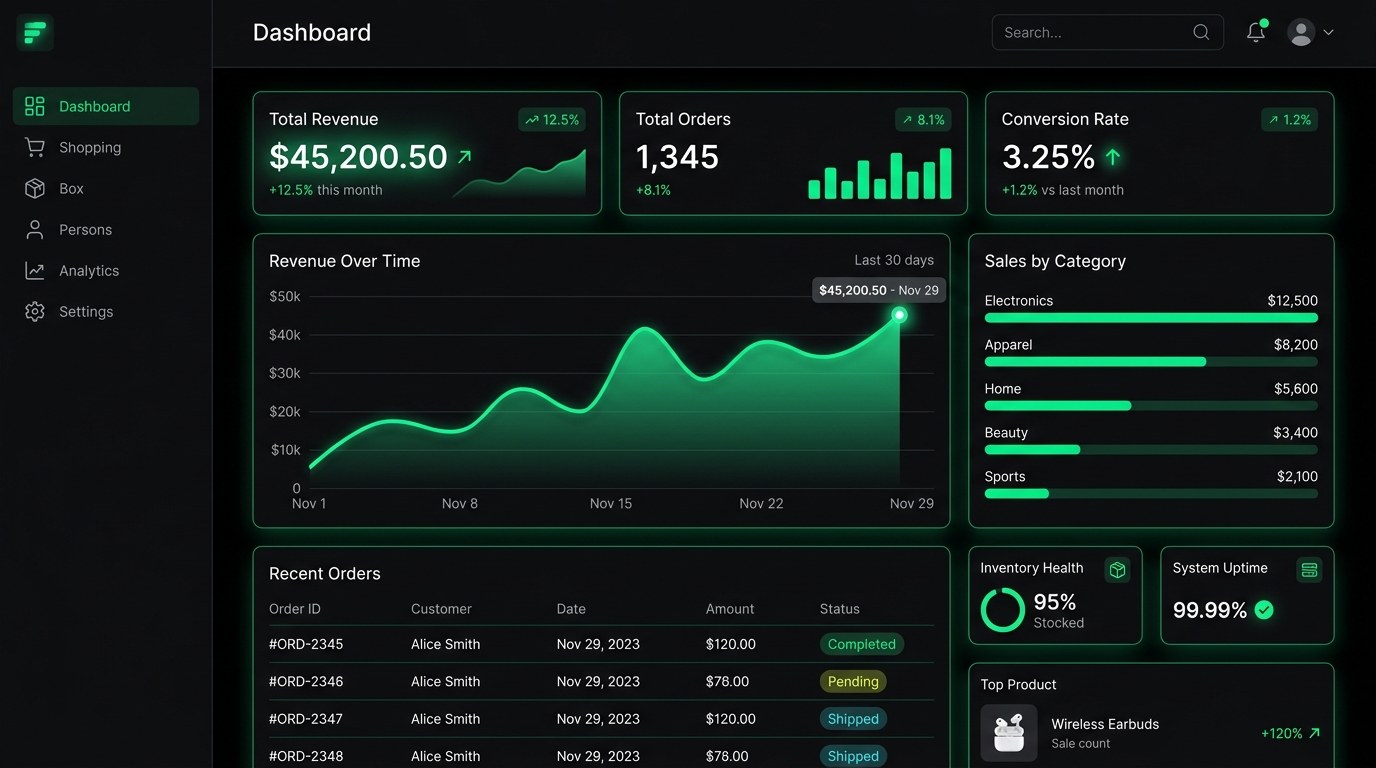
Task: Click the search magnifier icon
Action: [1201, 32]
